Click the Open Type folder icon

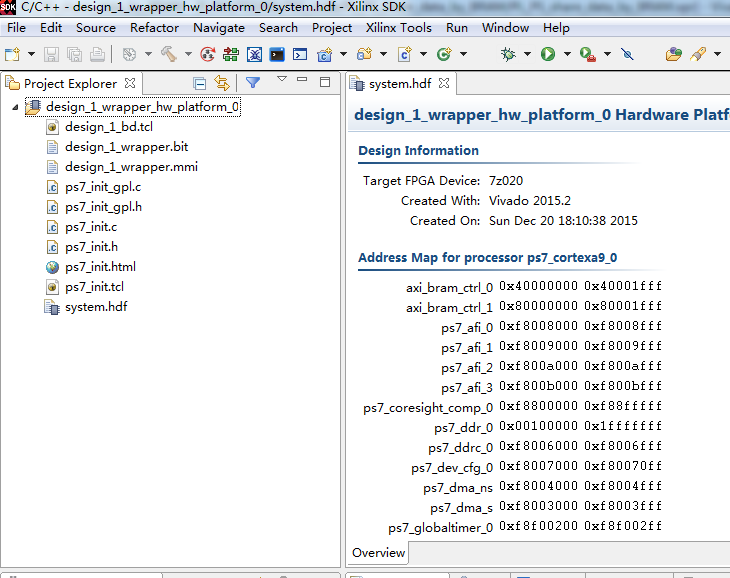pyautogui.click(x=674, y=54)
